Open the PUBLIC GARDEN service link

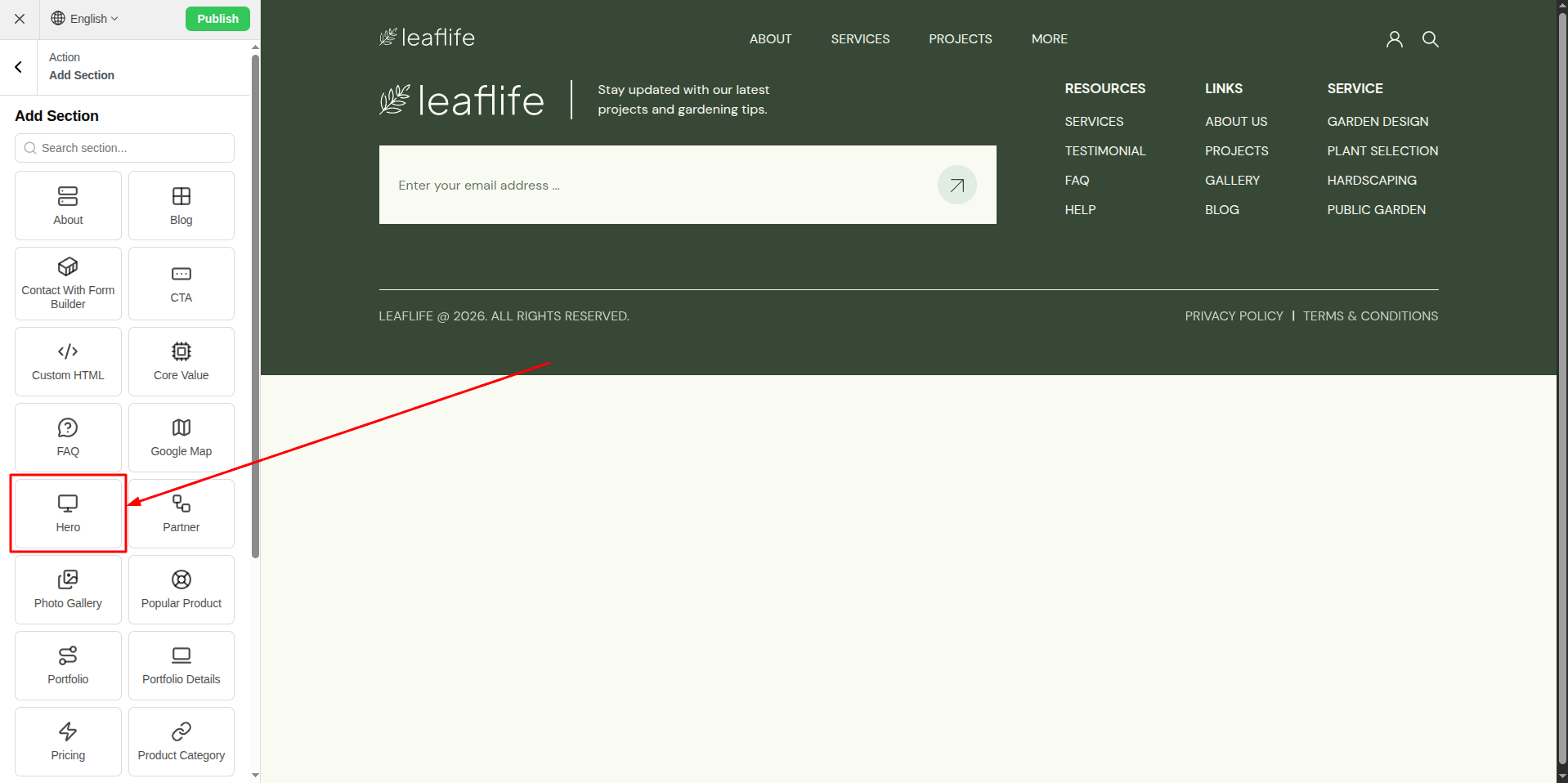[x=1376, y=210]
